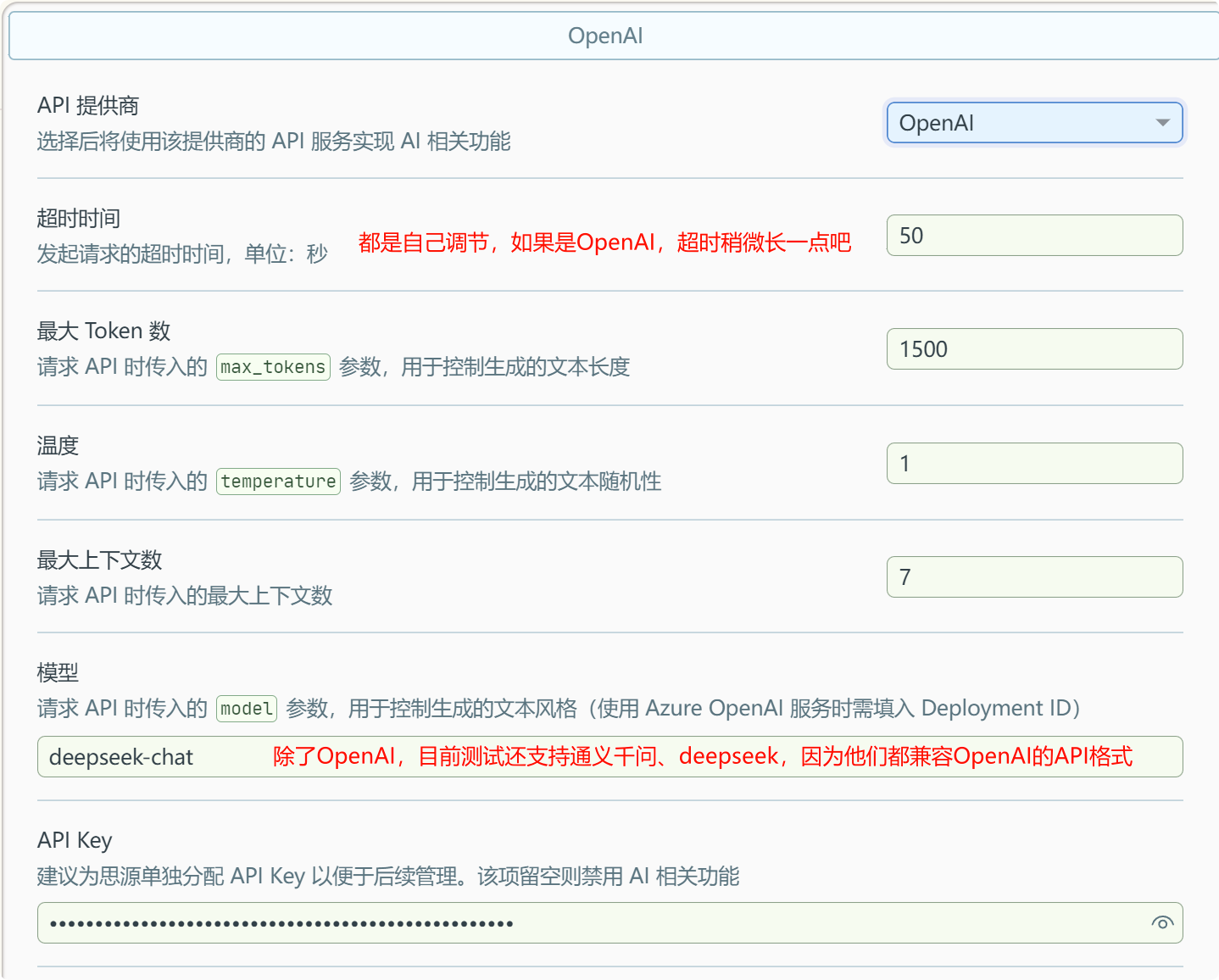Click the max context count field showing 7
The image size is (1219, 980).
tap(1034, 577)
